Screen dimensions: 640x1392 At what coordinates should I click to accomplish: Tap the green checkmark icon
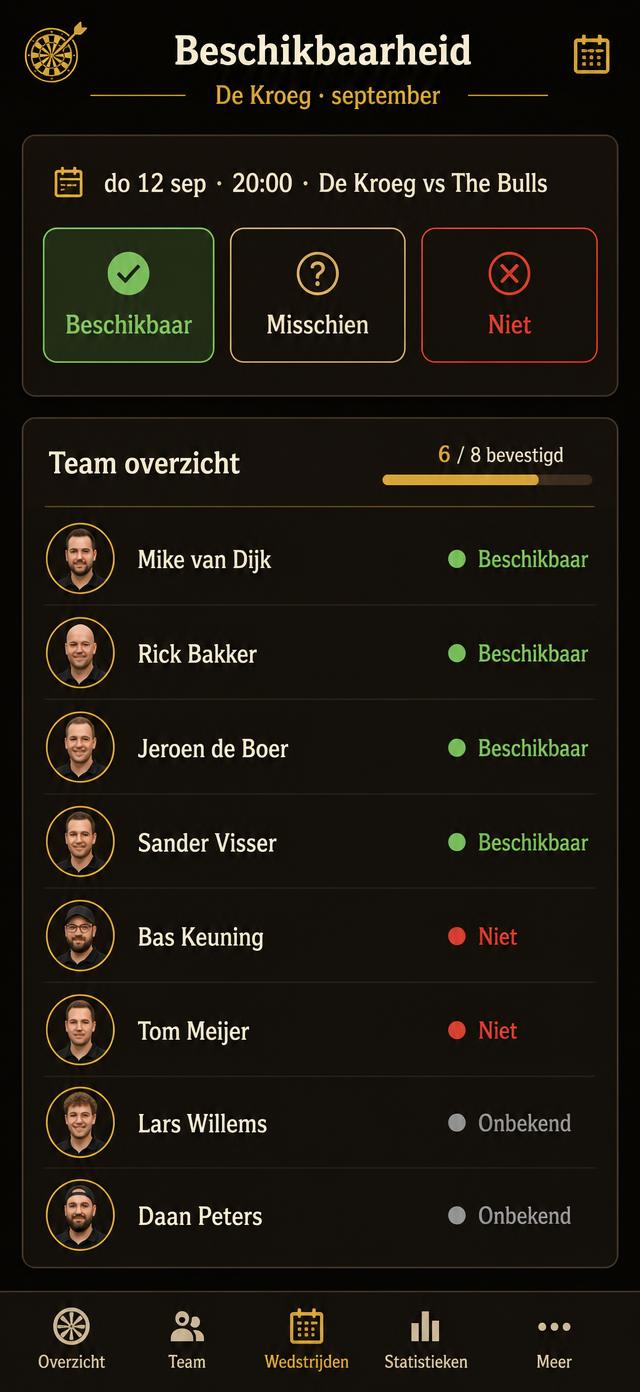click(128, 273)
